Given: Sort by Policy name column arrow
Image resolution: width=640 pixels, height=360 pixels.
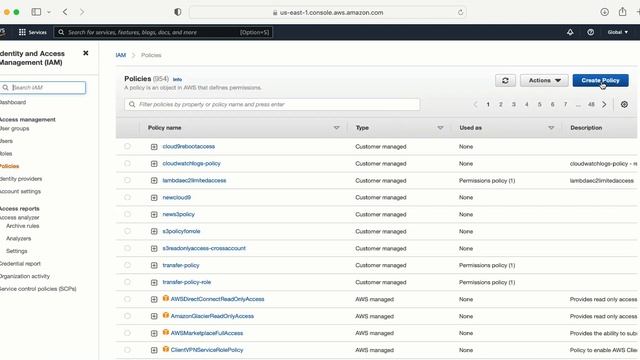Looking at the screenshot, I should click(336, 128).
